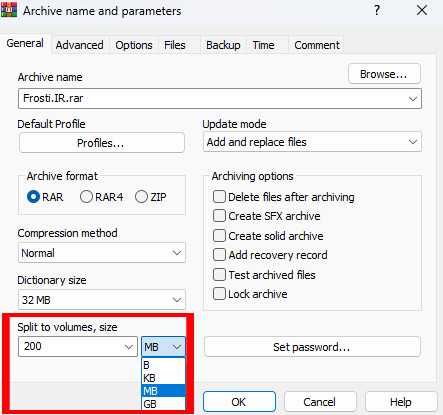Open the Compression method dropdown
443x415 pixels.
click(x=102, y=253)
